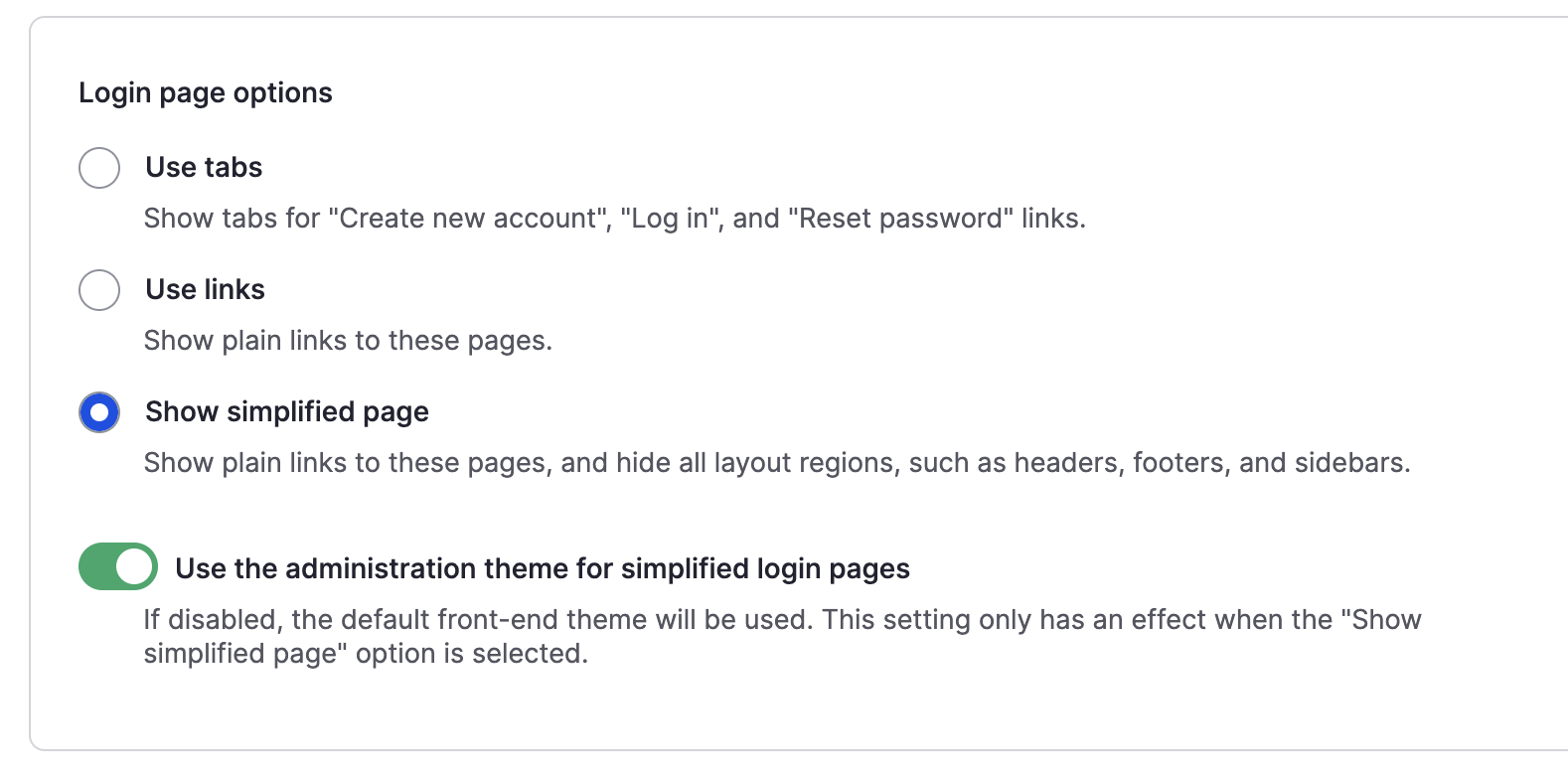This screenshot has height=779, width=1568.
Task: Click the white knob of the green switch
Action: tap(135, 566)
